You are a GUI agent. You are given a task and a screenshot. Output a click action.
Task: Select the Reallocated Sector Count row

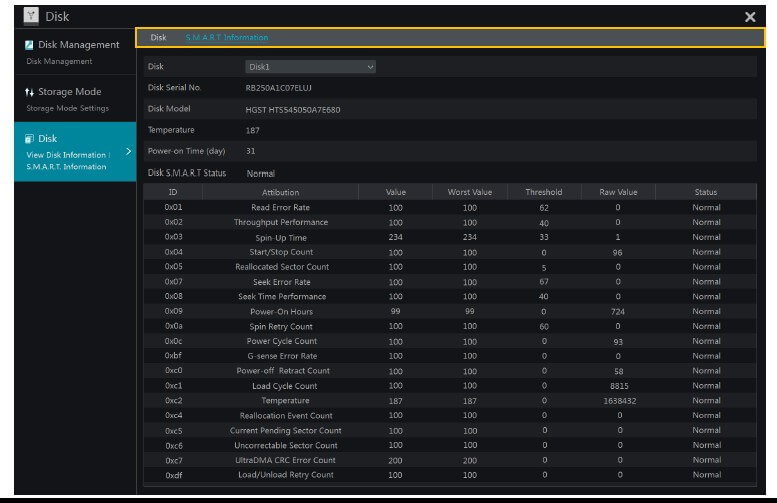coord(450,267)
